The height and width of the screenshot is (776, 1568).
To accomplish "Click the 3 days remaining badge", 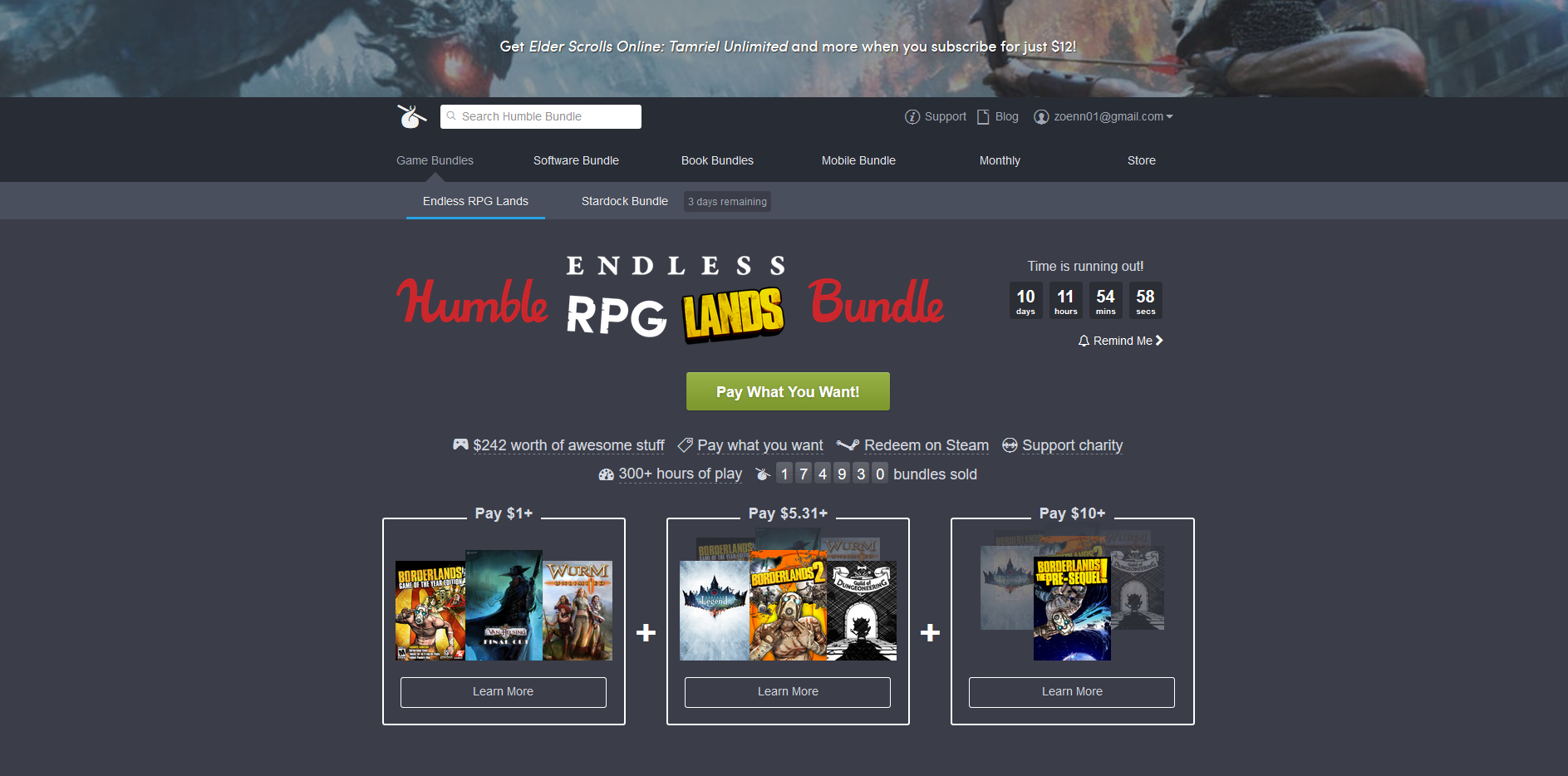I will pyautogui.click(x=727, y=202).
